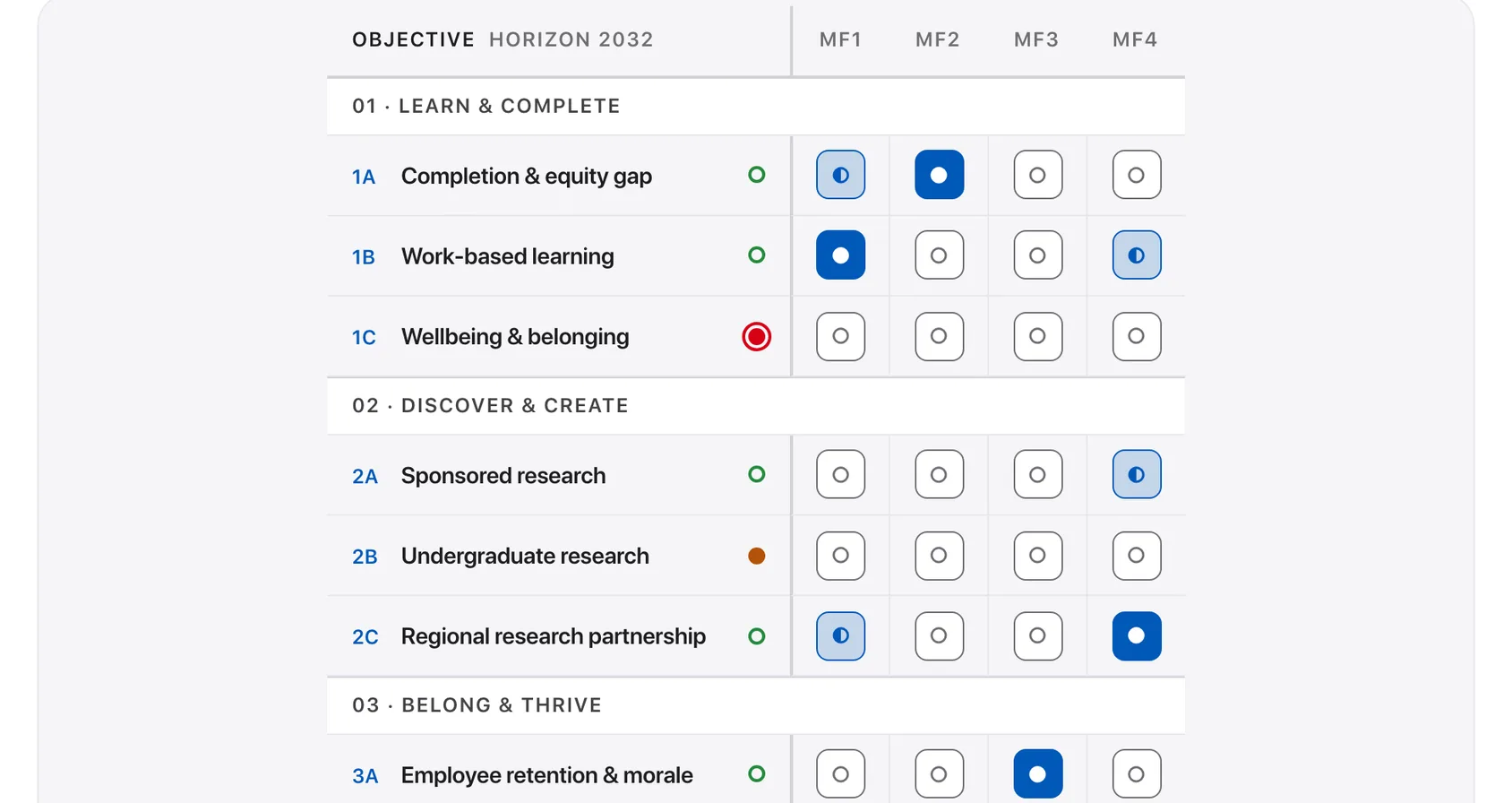This screenshot has width=1512, height=803.
Task: Toggle the empty MF3 cell for Completion & equity gap
Action: point(1038,175)
